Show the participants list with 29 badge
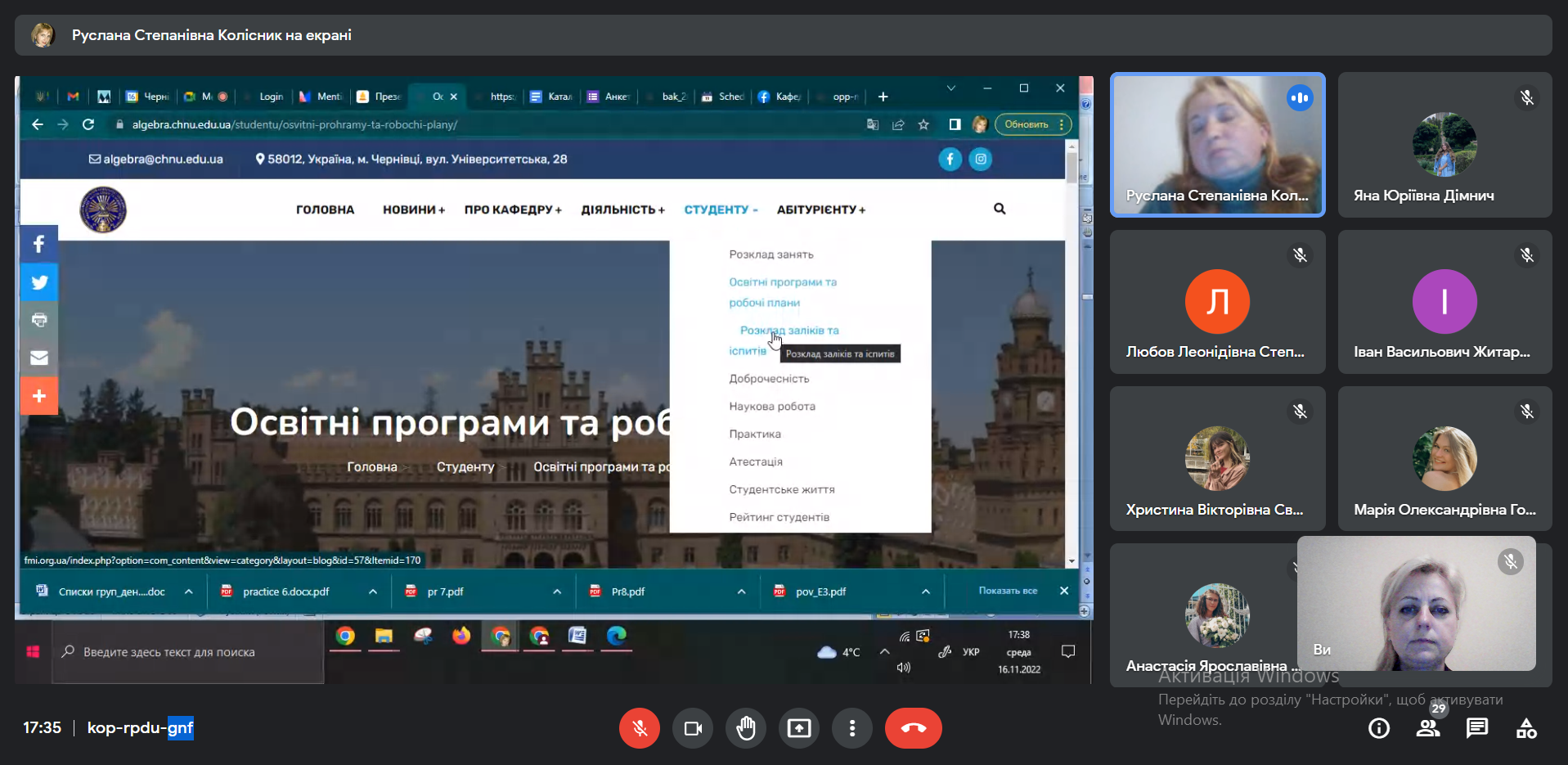This screenshot has height=765, width=1568. click(x=1428, y=728)
